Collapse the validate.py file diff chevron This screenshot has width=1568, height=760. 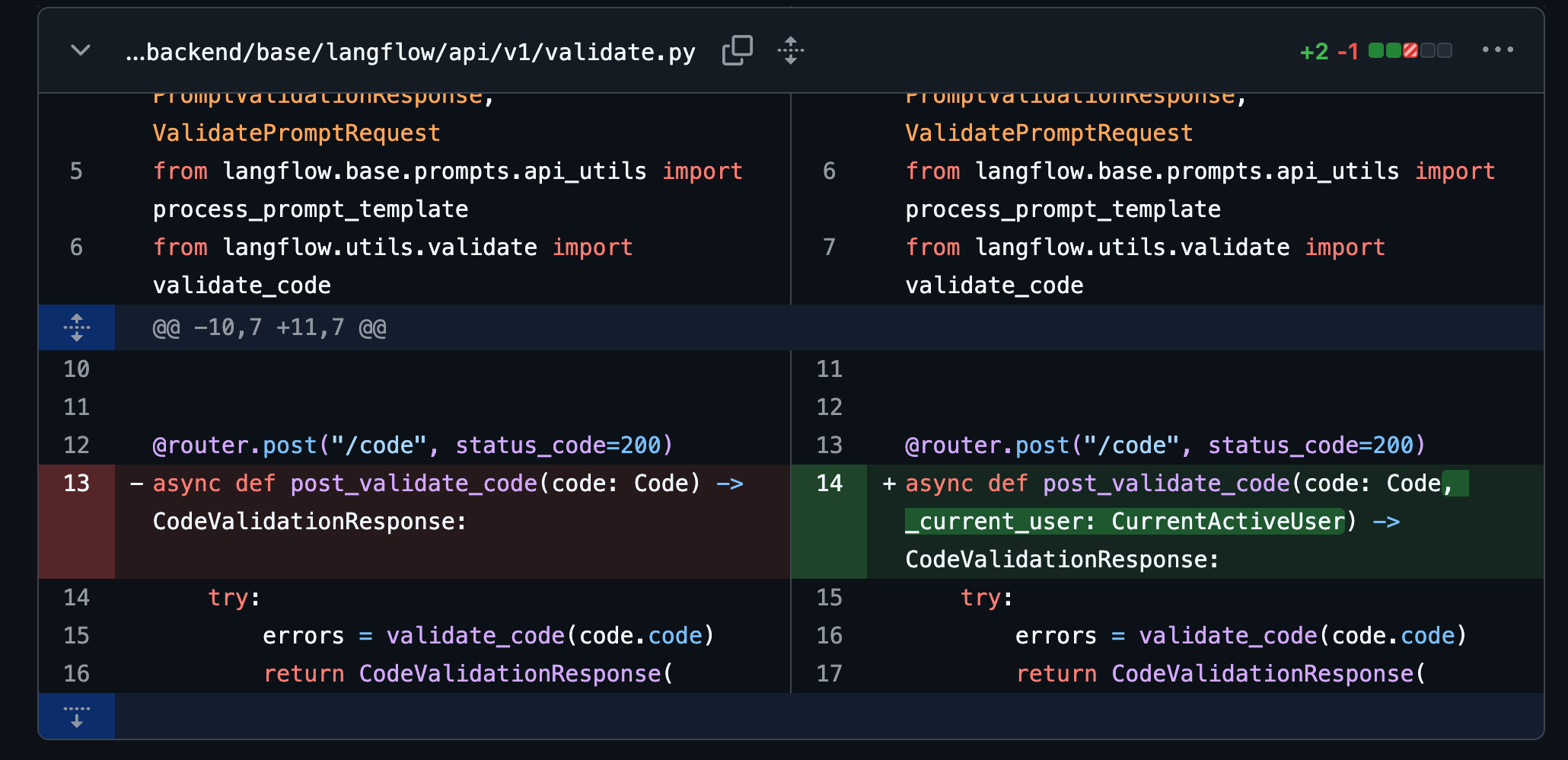point(81,51)
